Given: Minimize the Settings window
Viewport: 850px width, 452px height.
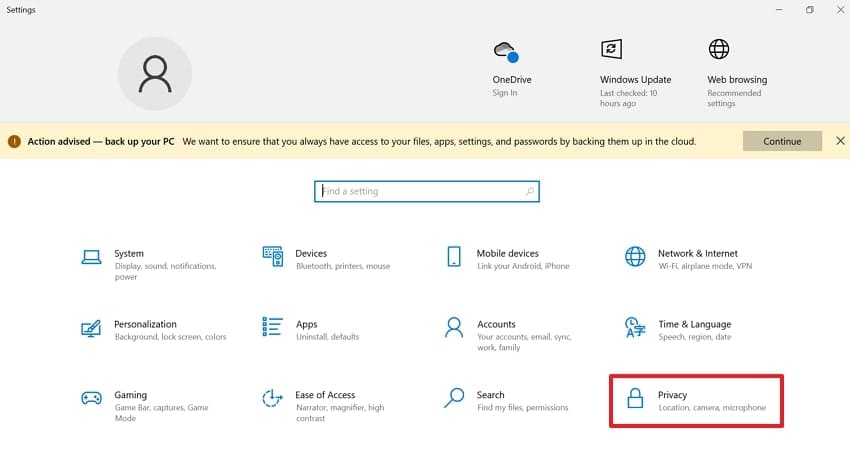Looking at the screenshot, I should coord(779,10).
